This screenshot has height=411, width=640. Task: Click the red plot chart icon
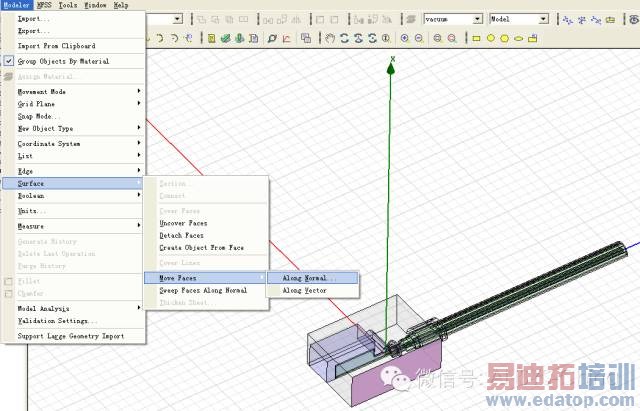(x=287, y=38)
